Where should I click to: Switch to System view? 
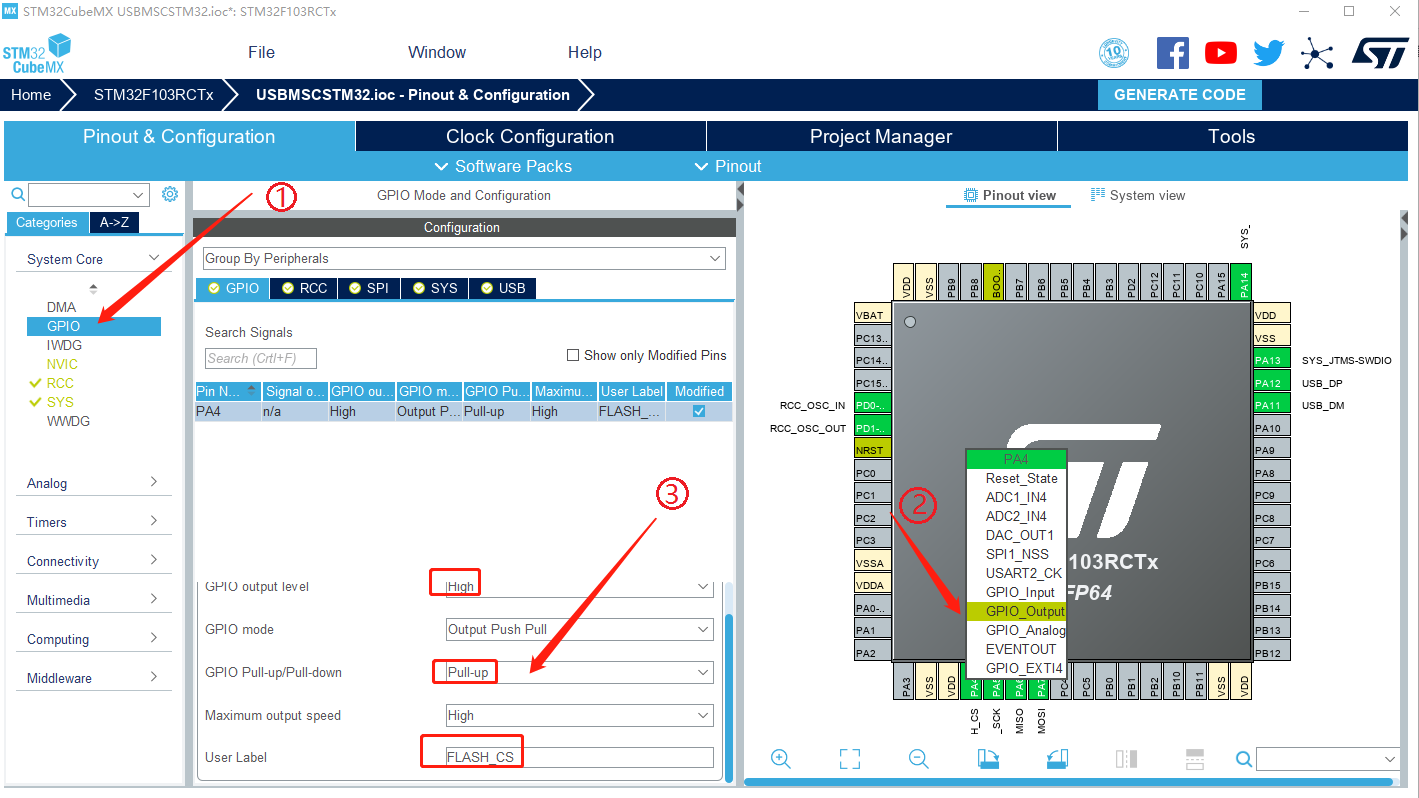[x=1137, y=195]
